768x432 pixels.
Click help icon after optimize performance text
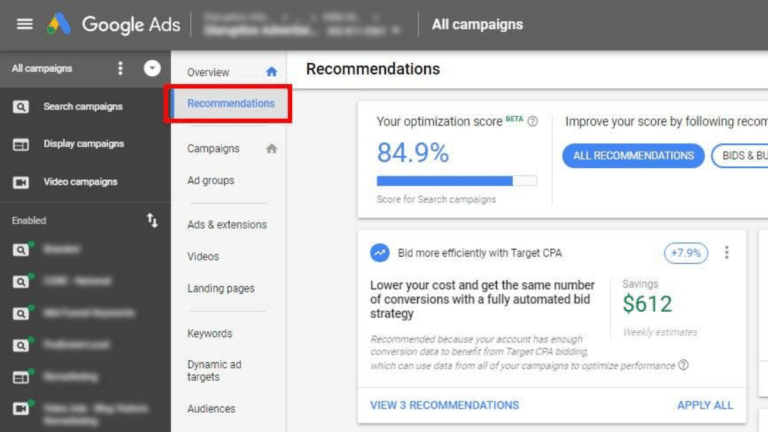(x=684, y=365)
